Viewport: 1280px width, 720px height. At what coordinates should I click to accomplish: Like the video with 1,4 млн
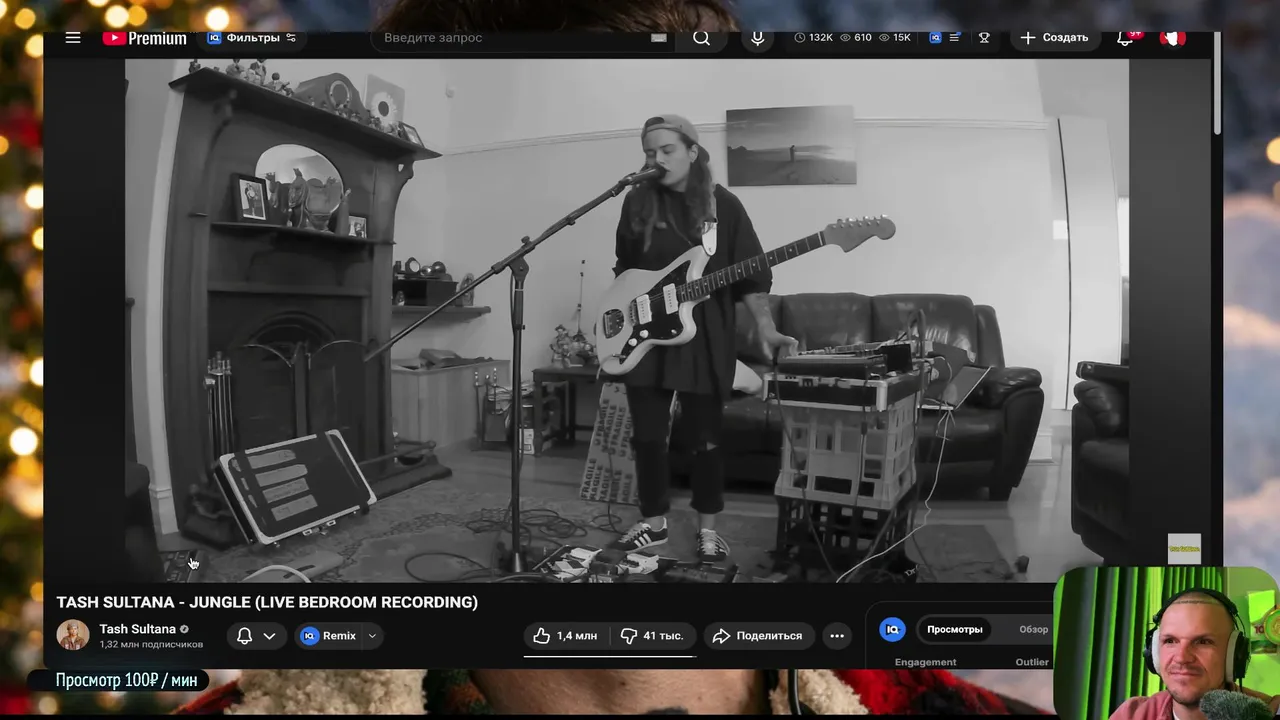pyautogui.click(x=565, y=636)
